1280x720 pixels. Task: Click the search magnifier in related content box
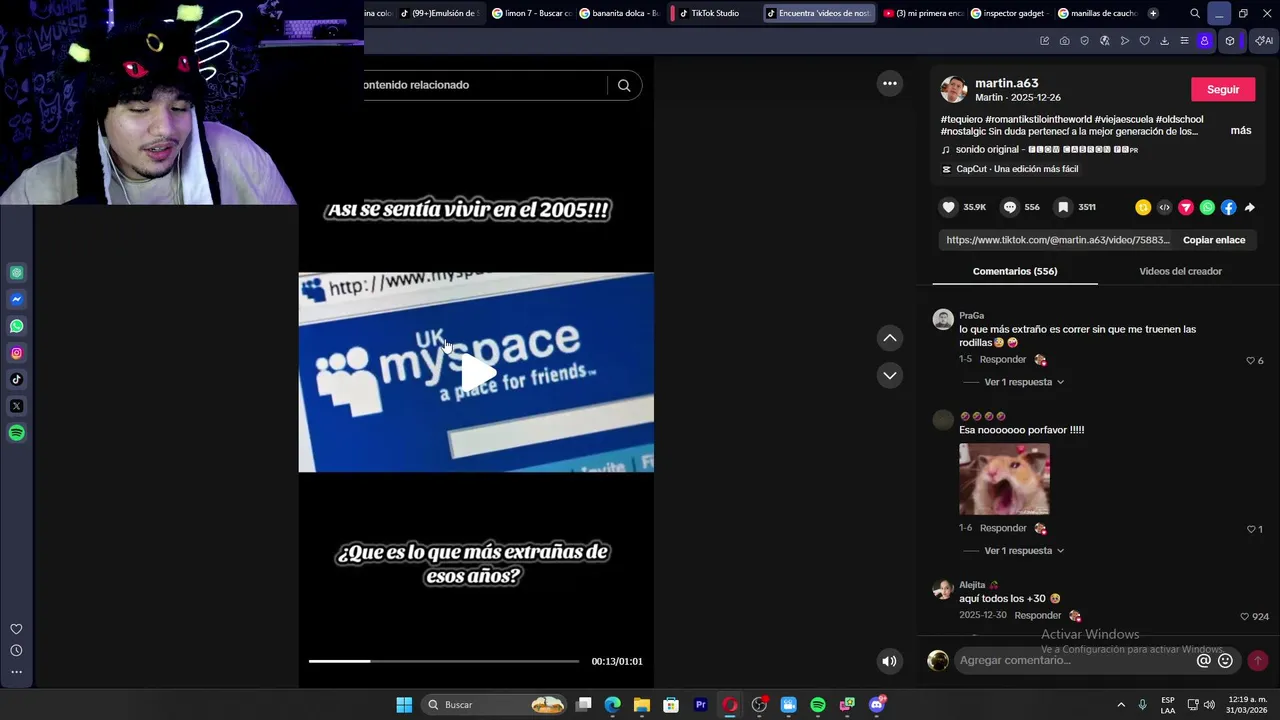[x=624, y=85]
